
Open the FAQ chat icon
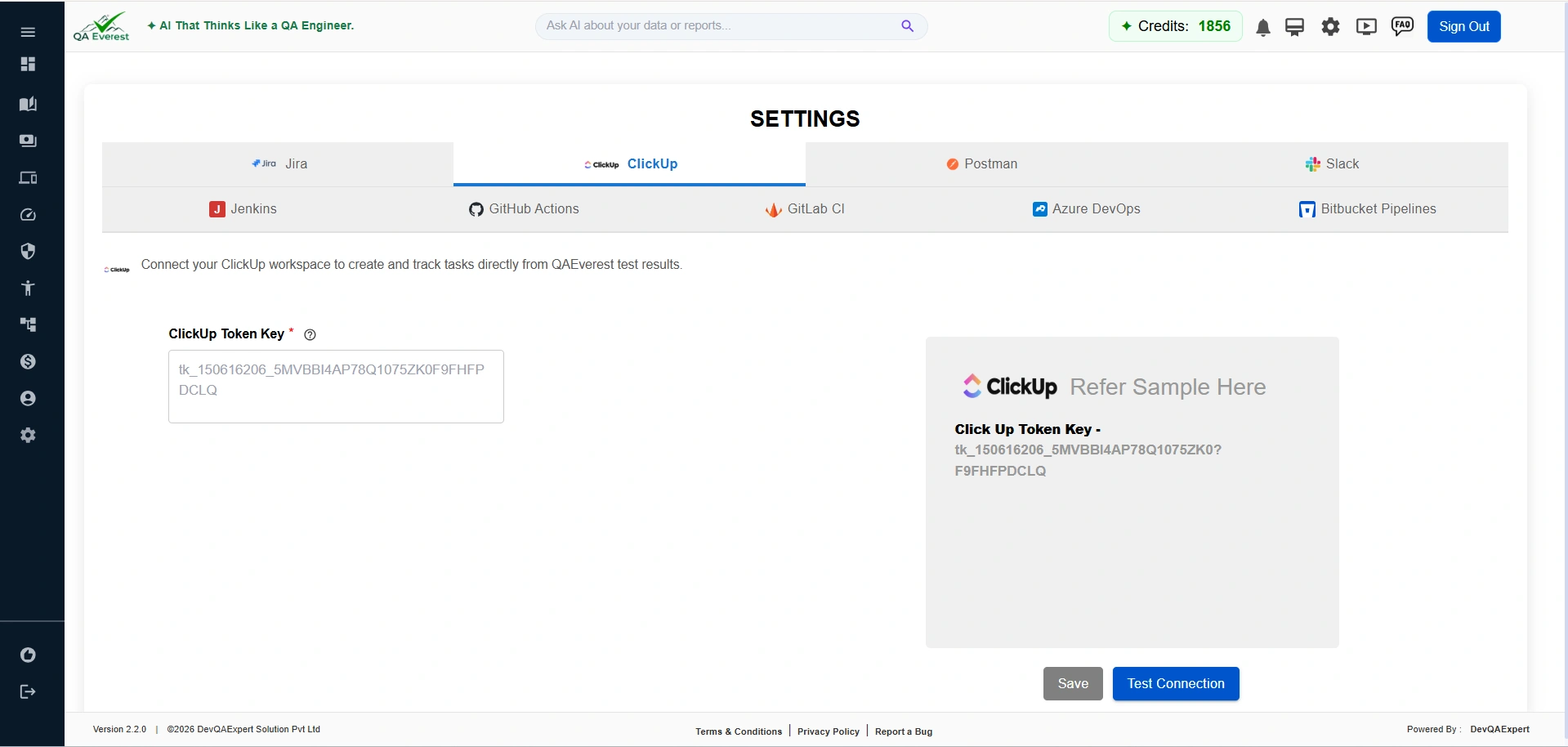(1402, 26)
